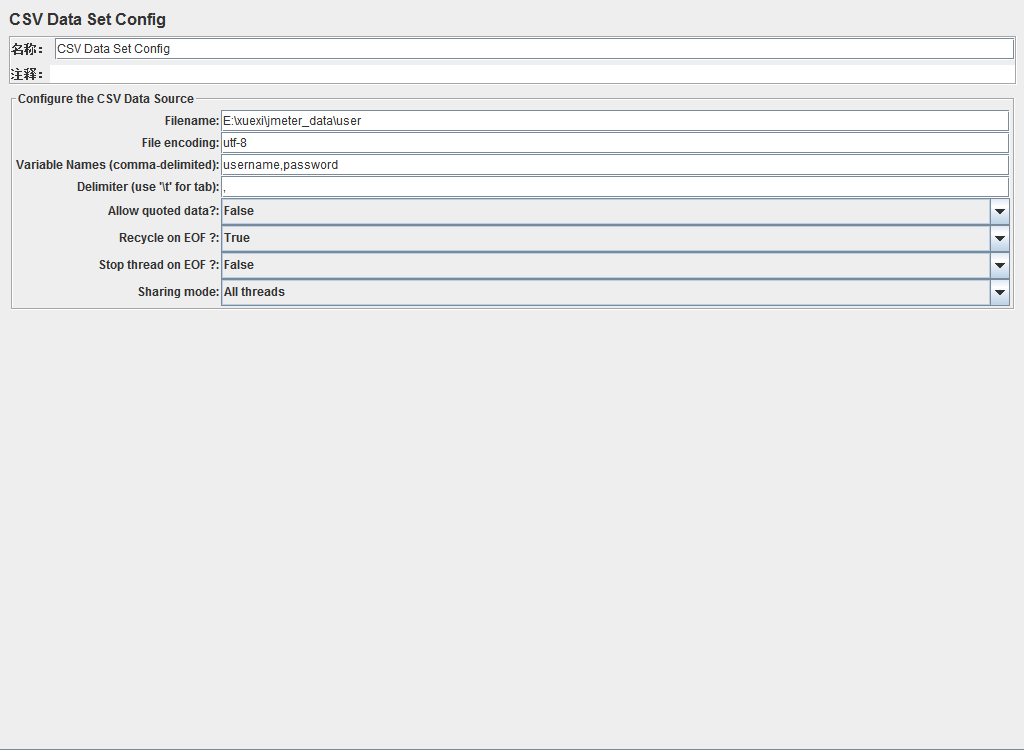Viewport: 1024px width, 750px height.
Task: Select the Recycle on EOF combo box showing True
Action: pyautogui.click(x=615, y=238)
